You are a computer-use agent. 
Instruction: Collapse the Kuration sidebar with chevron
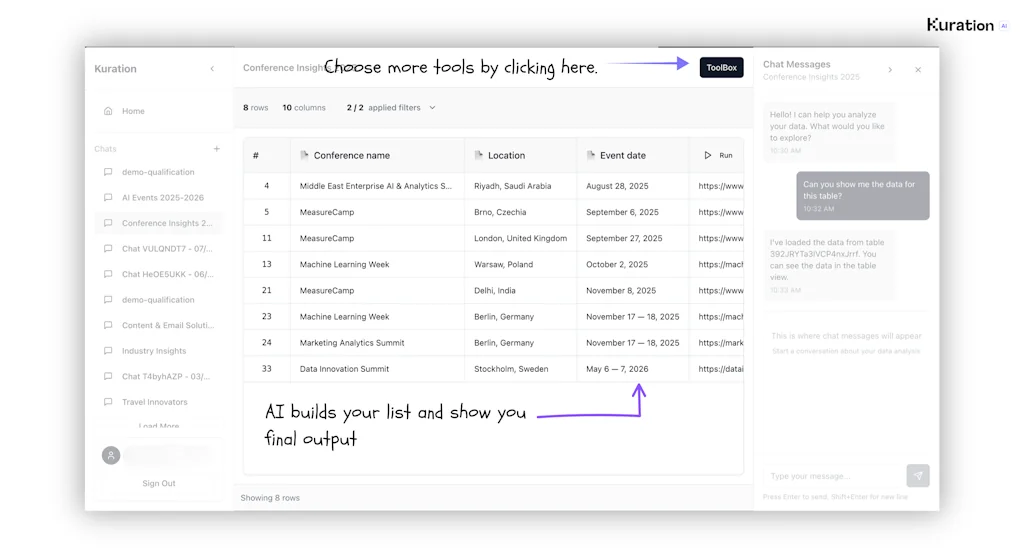click(x=212, y=69)
